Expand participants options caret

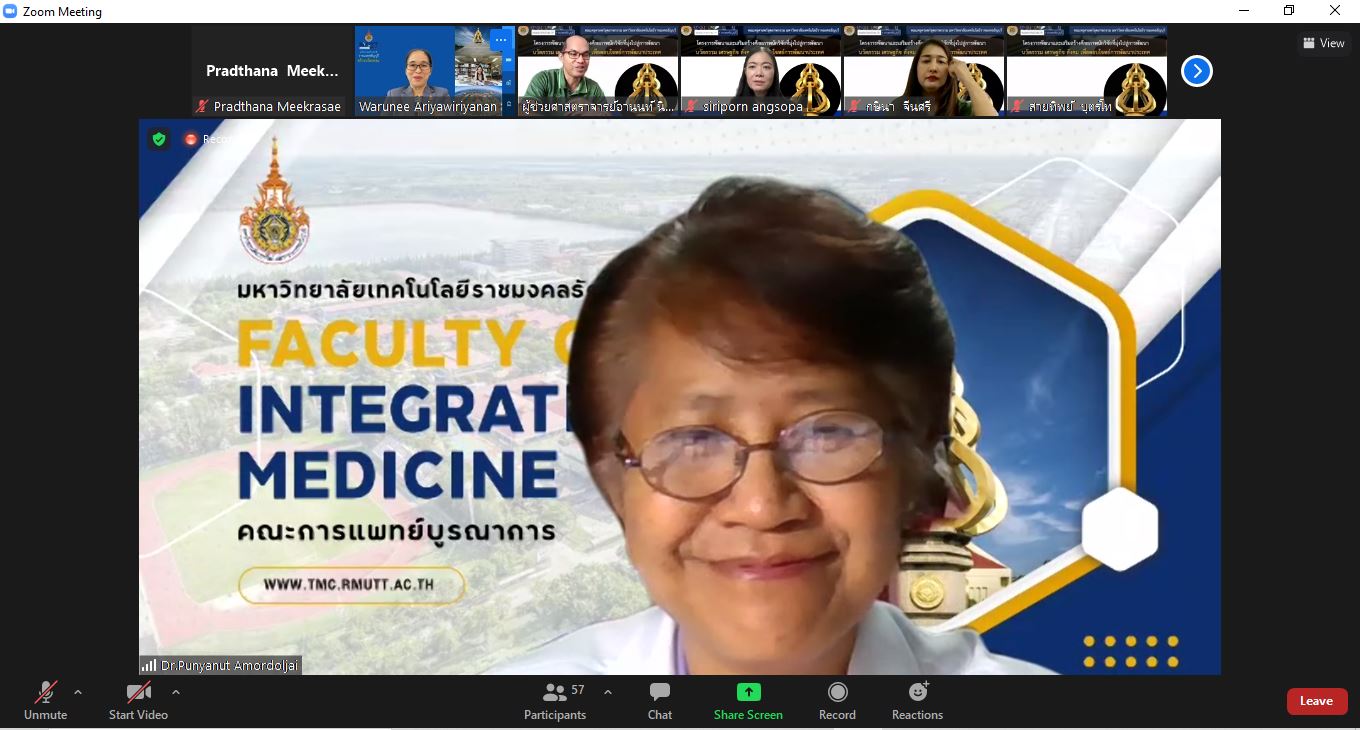click(x=607, y=692)
